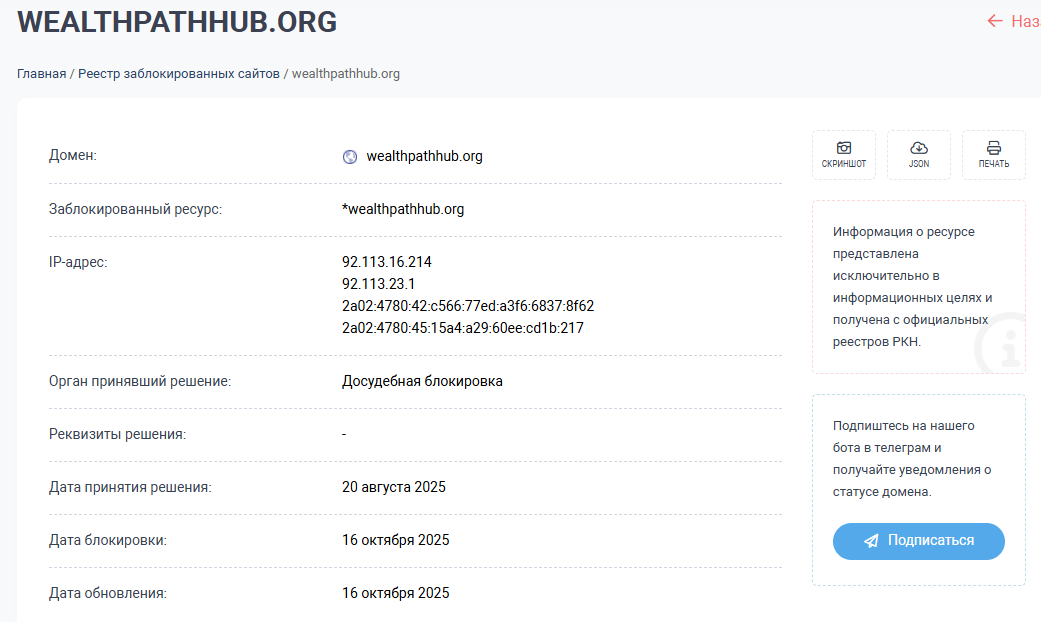Click wealthpathhub.org at the breadcrumb end
The image size is (1041, 622).
[346, 74]
